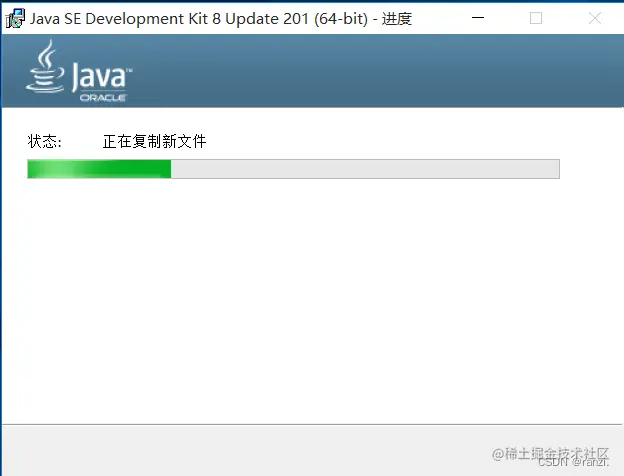Click the Java installer icon in title bar
Viewport: 624px width, 476px height.
[x=15, y=19]
